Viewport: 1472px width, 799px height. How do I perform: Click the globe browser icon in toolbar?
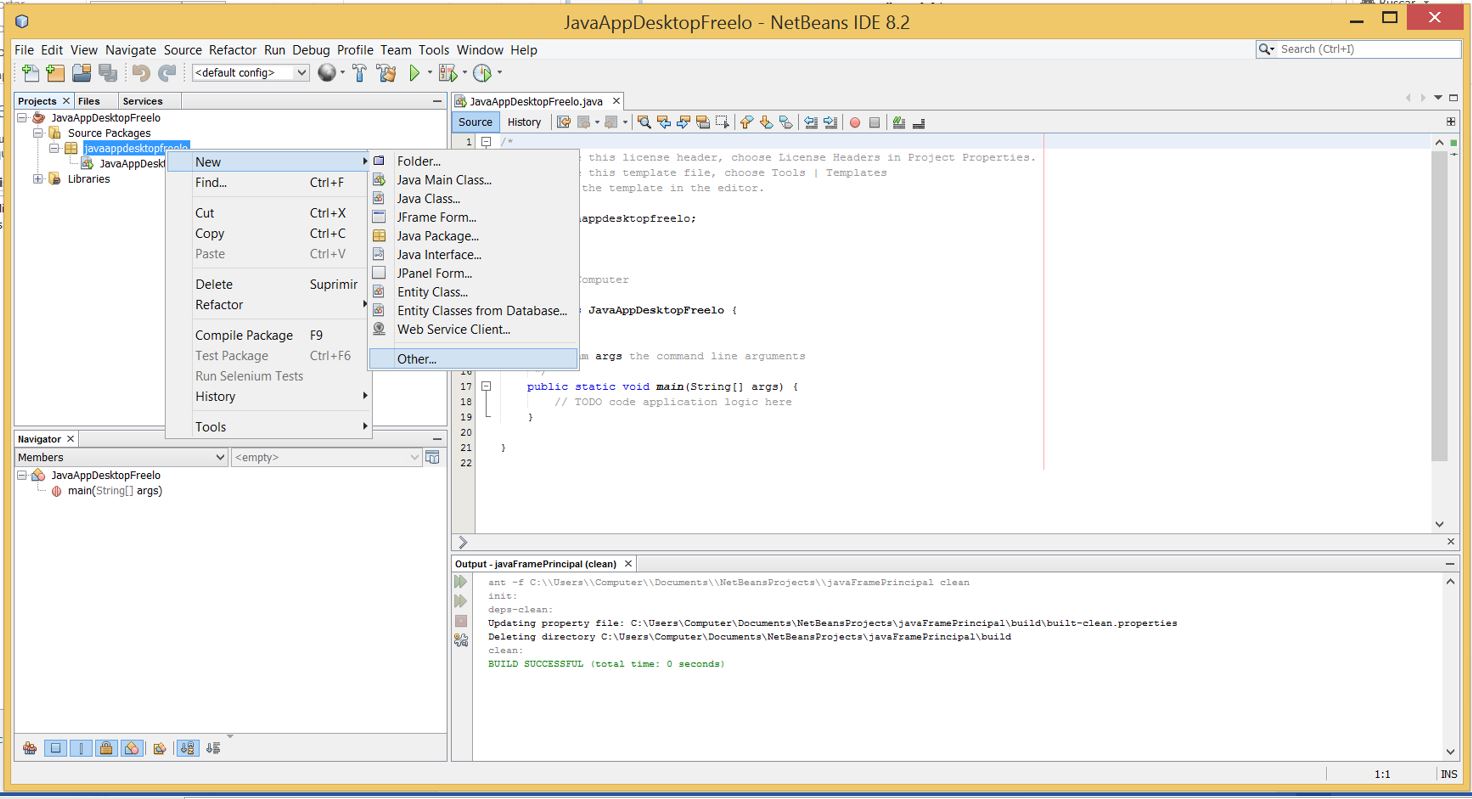(x=326, y=73)
